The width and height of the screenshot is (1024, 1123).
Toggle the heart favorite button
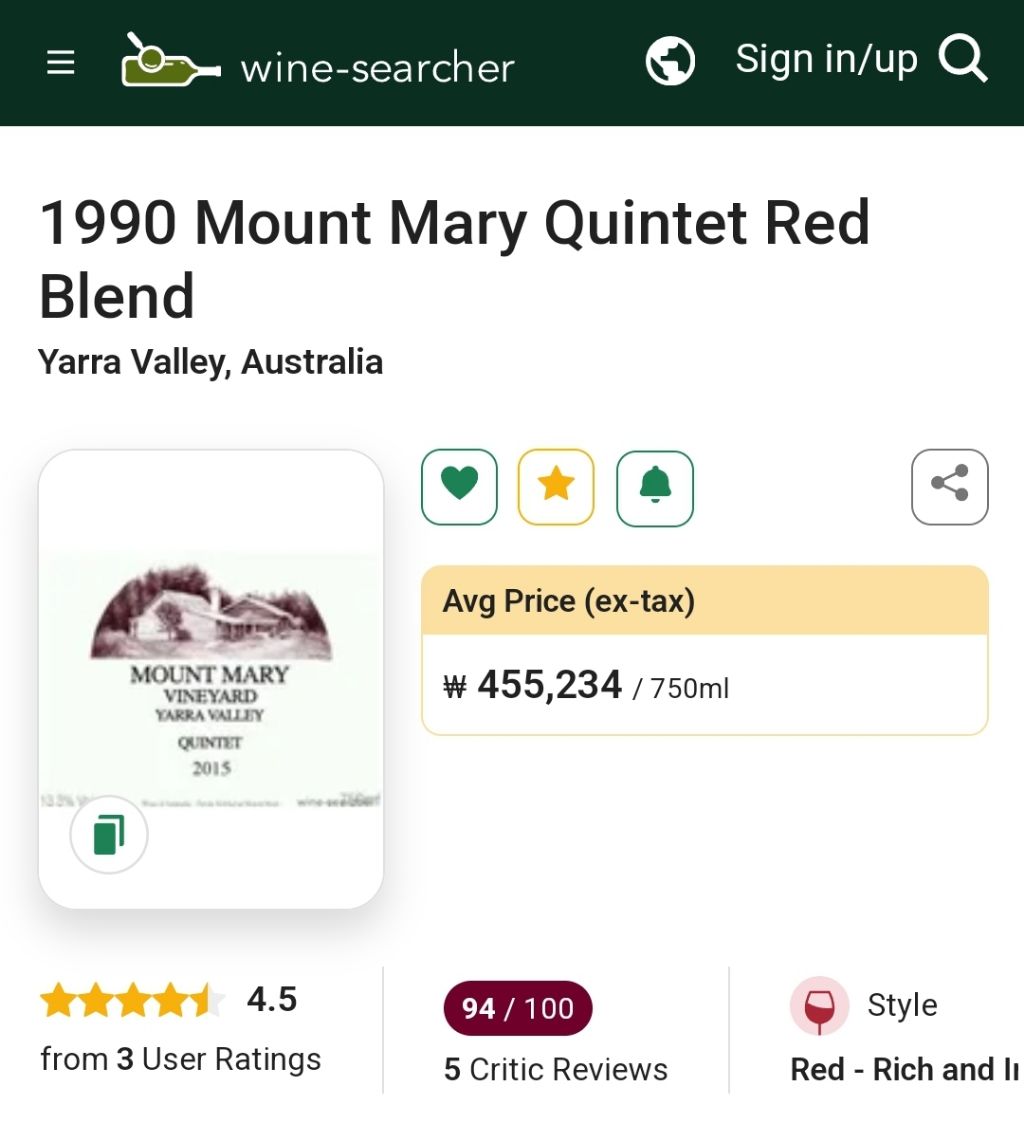[459, 487]
